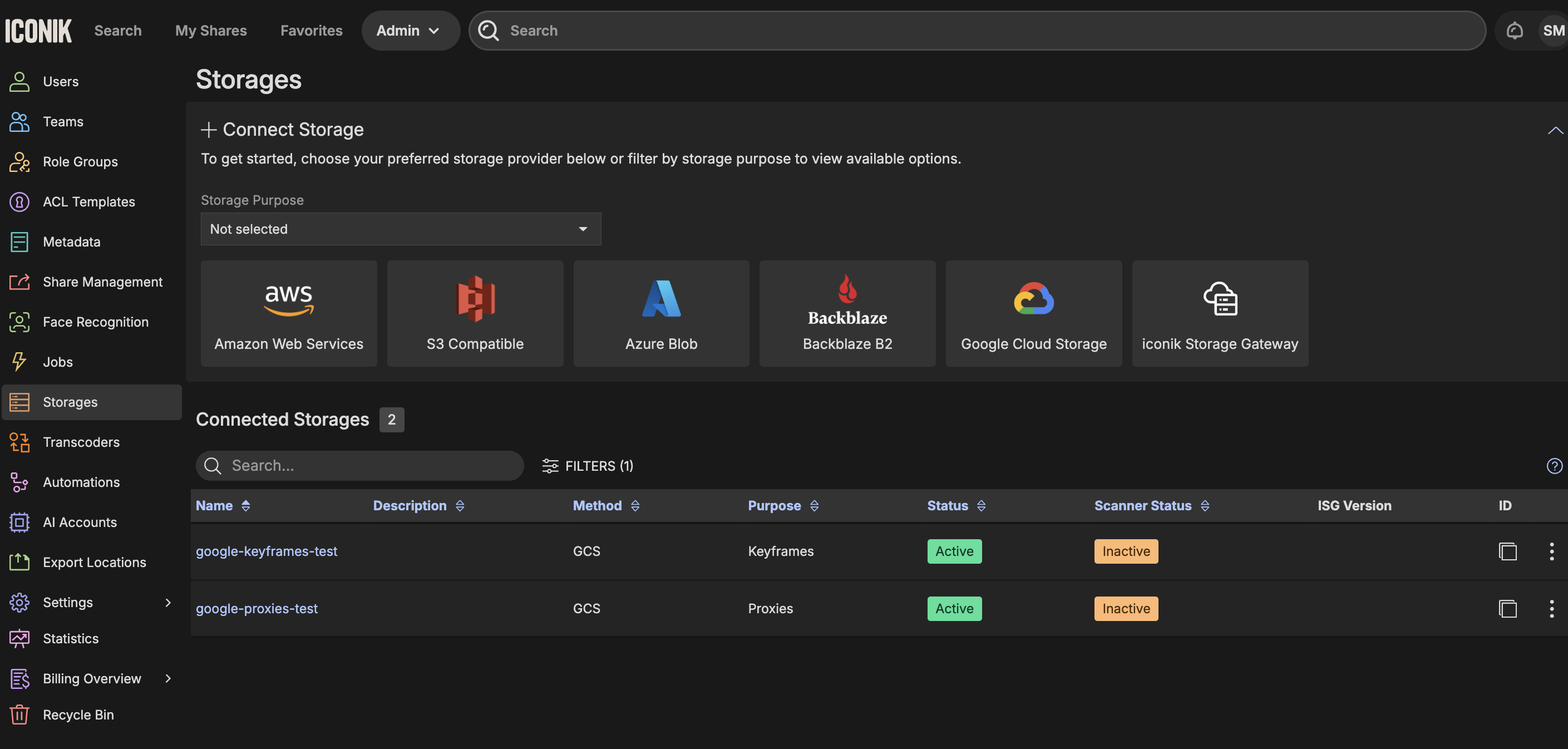Copy ID of google-keyframes-test storage
The image size is (1568, 749).
point(1507,551)
